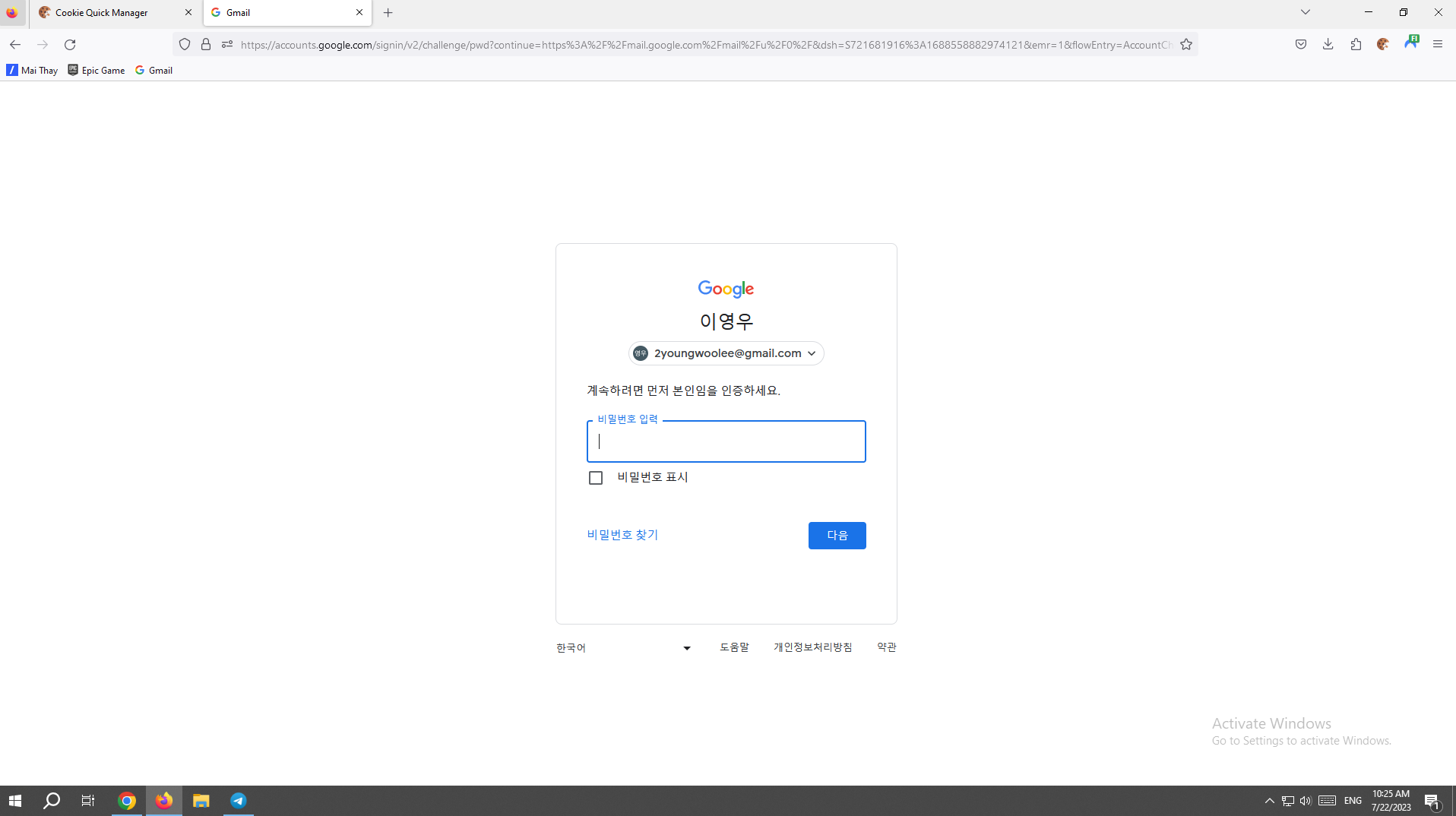
Task: Change the ENG input language
Action: (x=1353, y=801)
